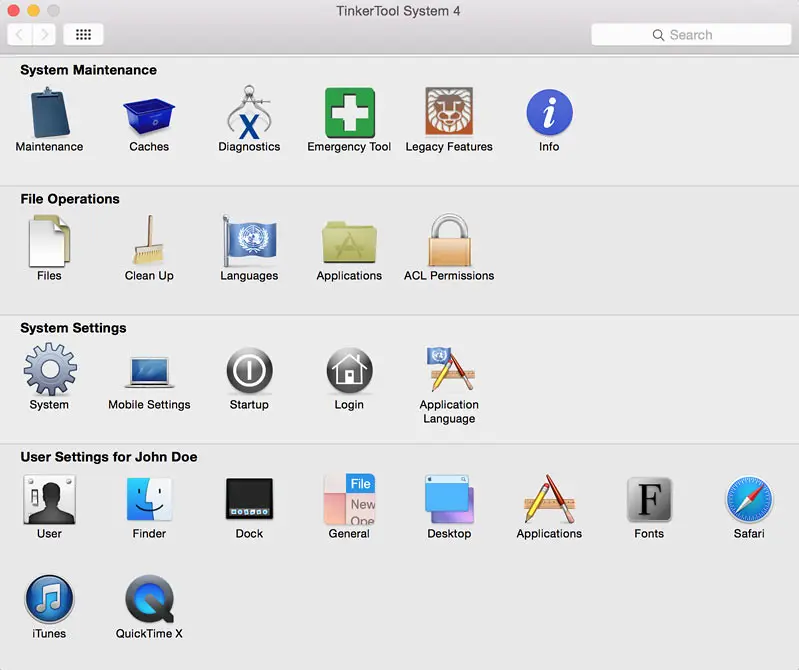Open the Maintenance clipboard pane
This screenshot has height=670, width=799.
coord(49,113)
